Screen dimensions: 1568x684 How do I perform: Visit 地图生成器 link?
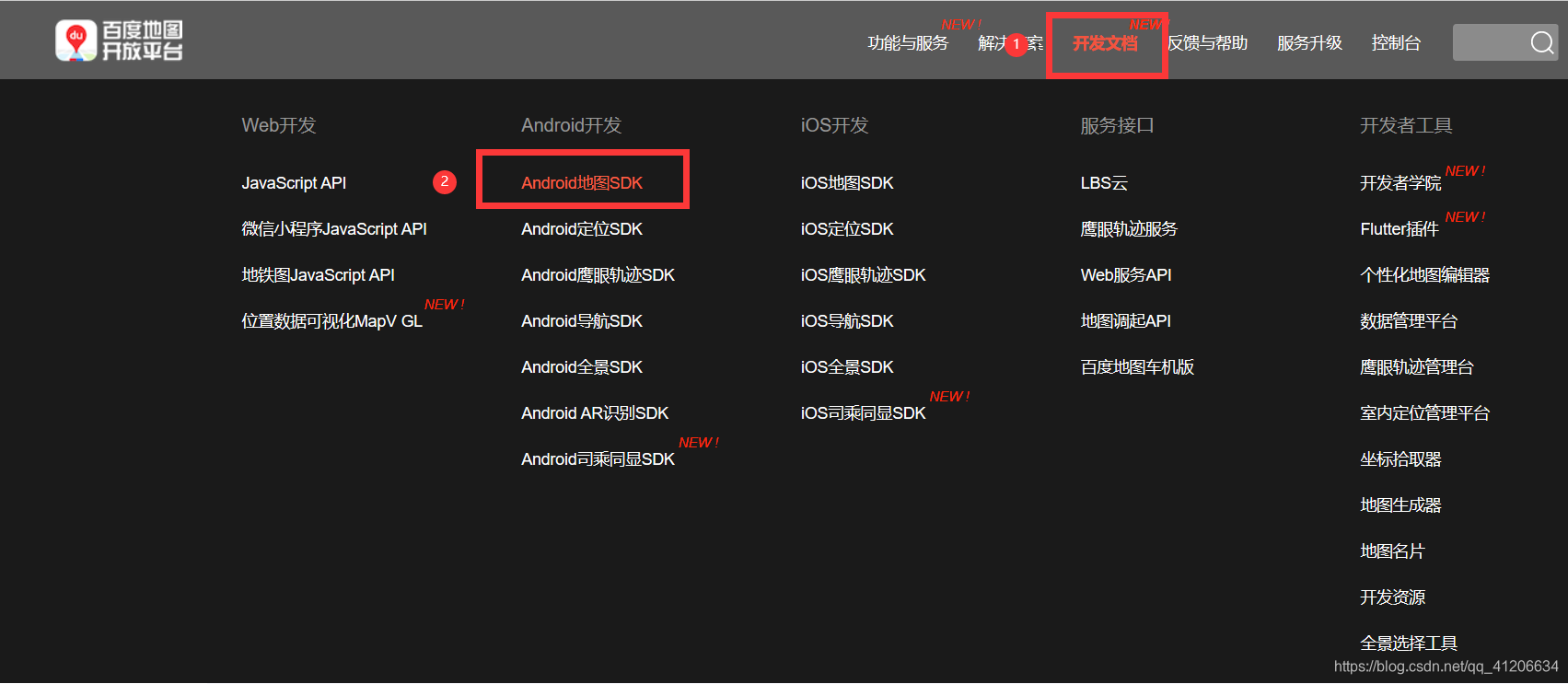[1400, 505]
